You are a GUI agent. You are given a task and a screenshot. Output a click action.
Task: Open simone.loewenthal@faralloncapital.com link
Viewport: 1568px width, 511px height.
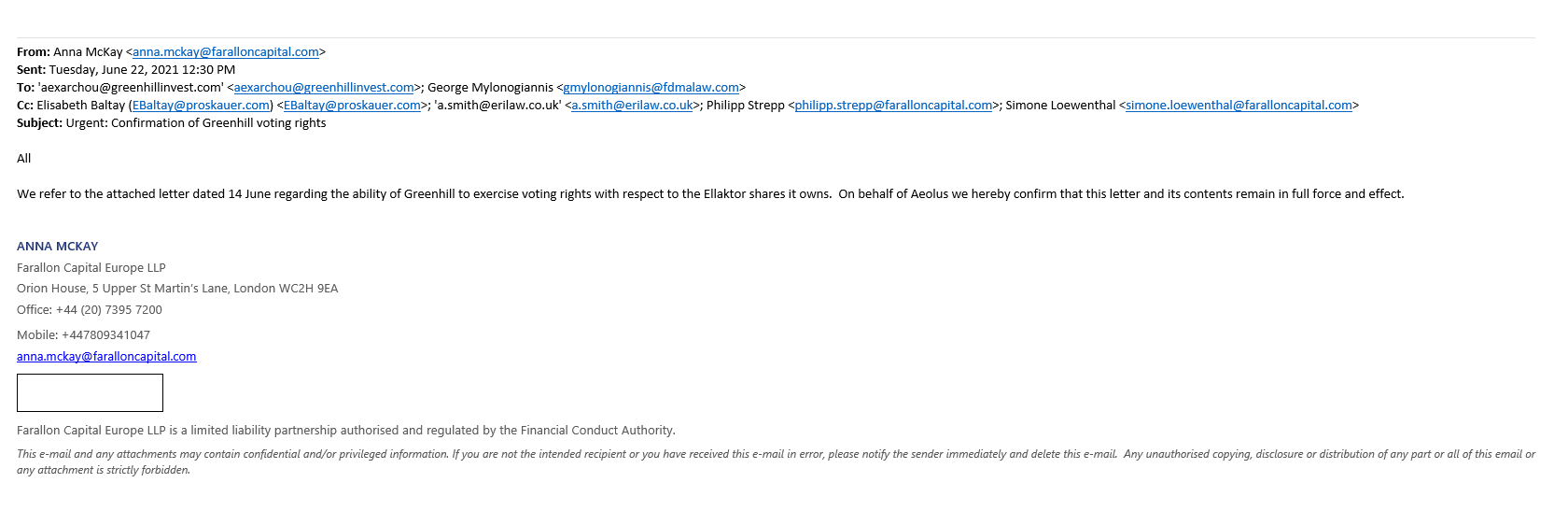(1239, 106)
